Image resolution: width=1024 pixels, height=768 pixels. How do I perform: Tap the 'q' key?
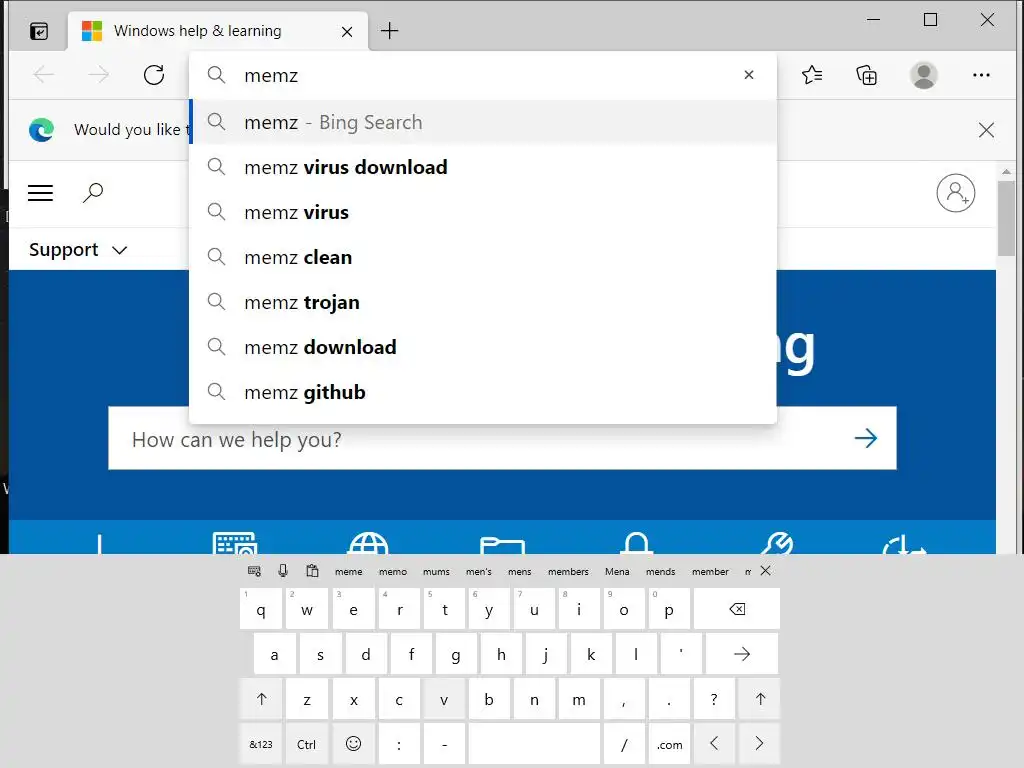(261, 609)
